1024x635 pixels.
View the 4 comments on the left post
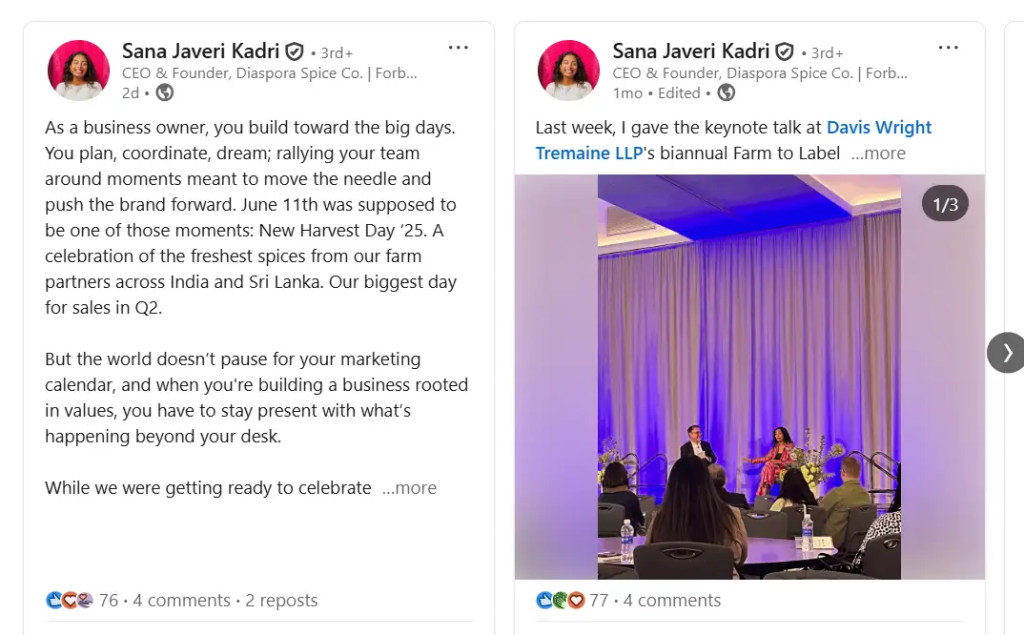coord(184,600)
